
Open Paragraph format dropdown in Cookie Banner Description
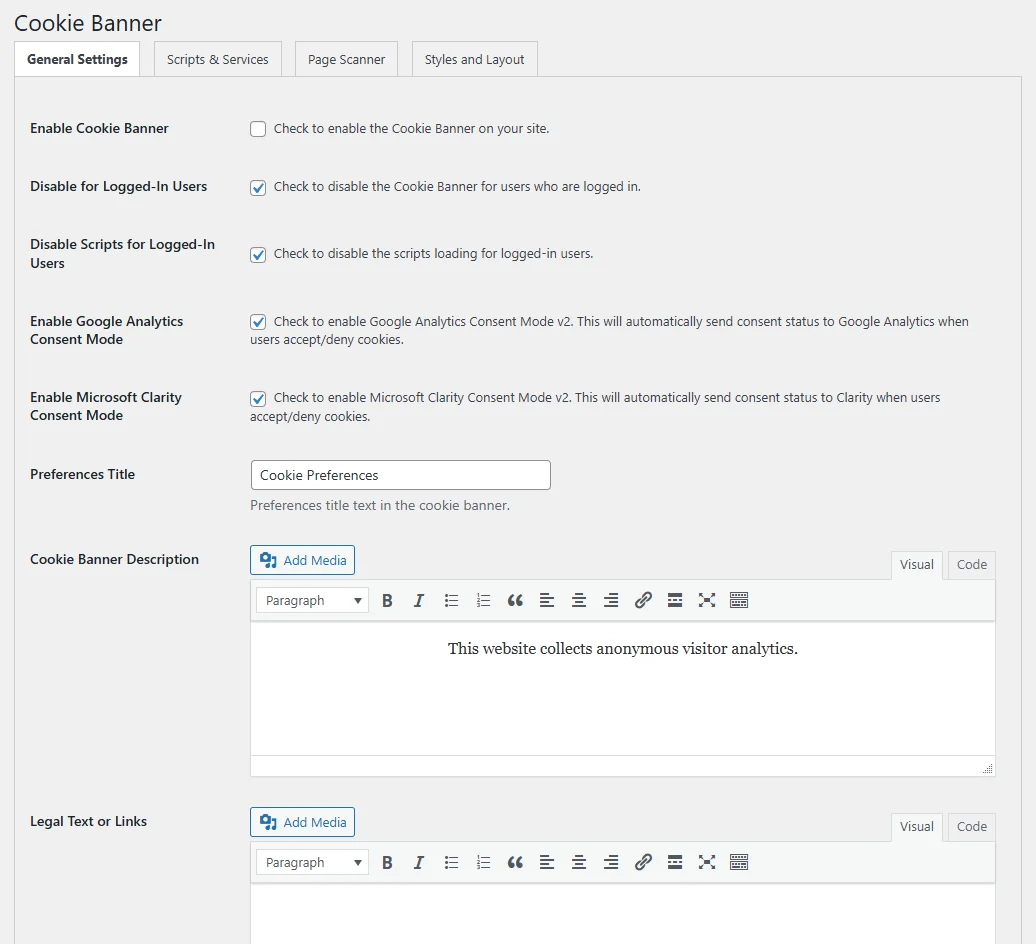click(x=312, y=601)
